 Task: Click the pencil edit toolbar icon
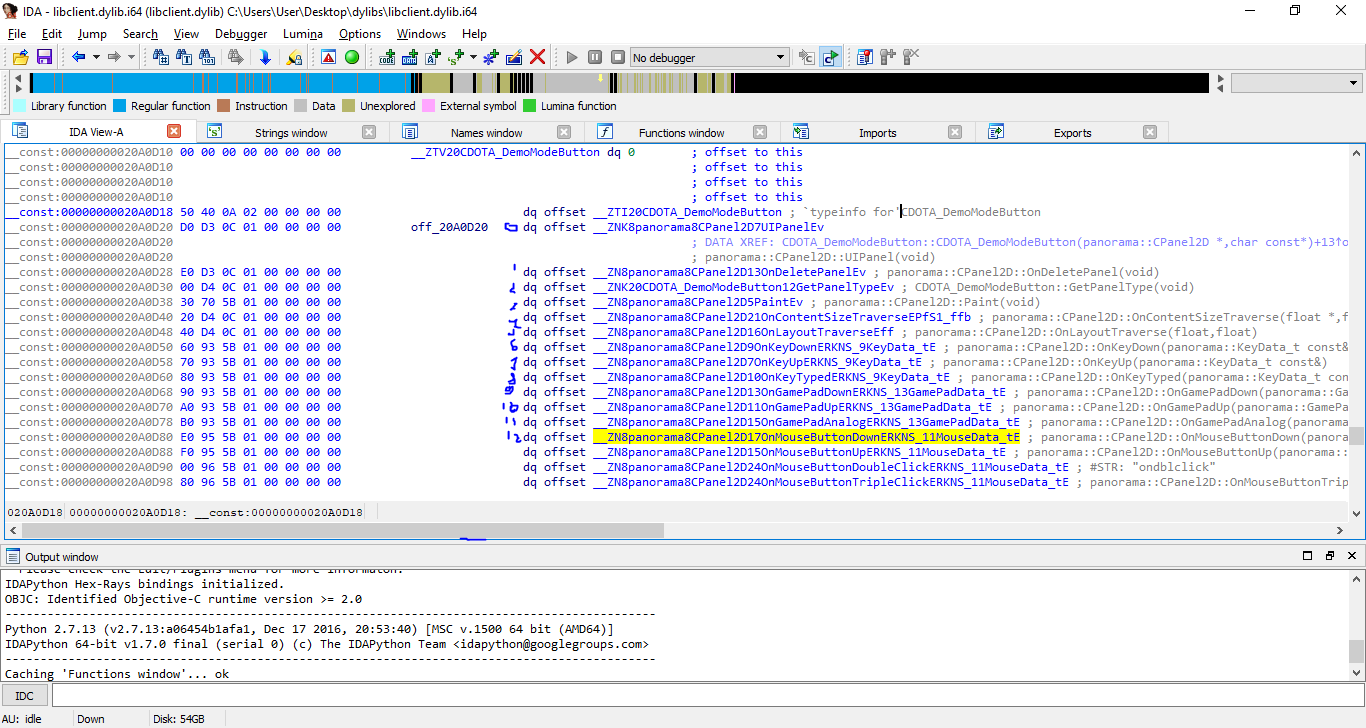click(x=514, y=57)
